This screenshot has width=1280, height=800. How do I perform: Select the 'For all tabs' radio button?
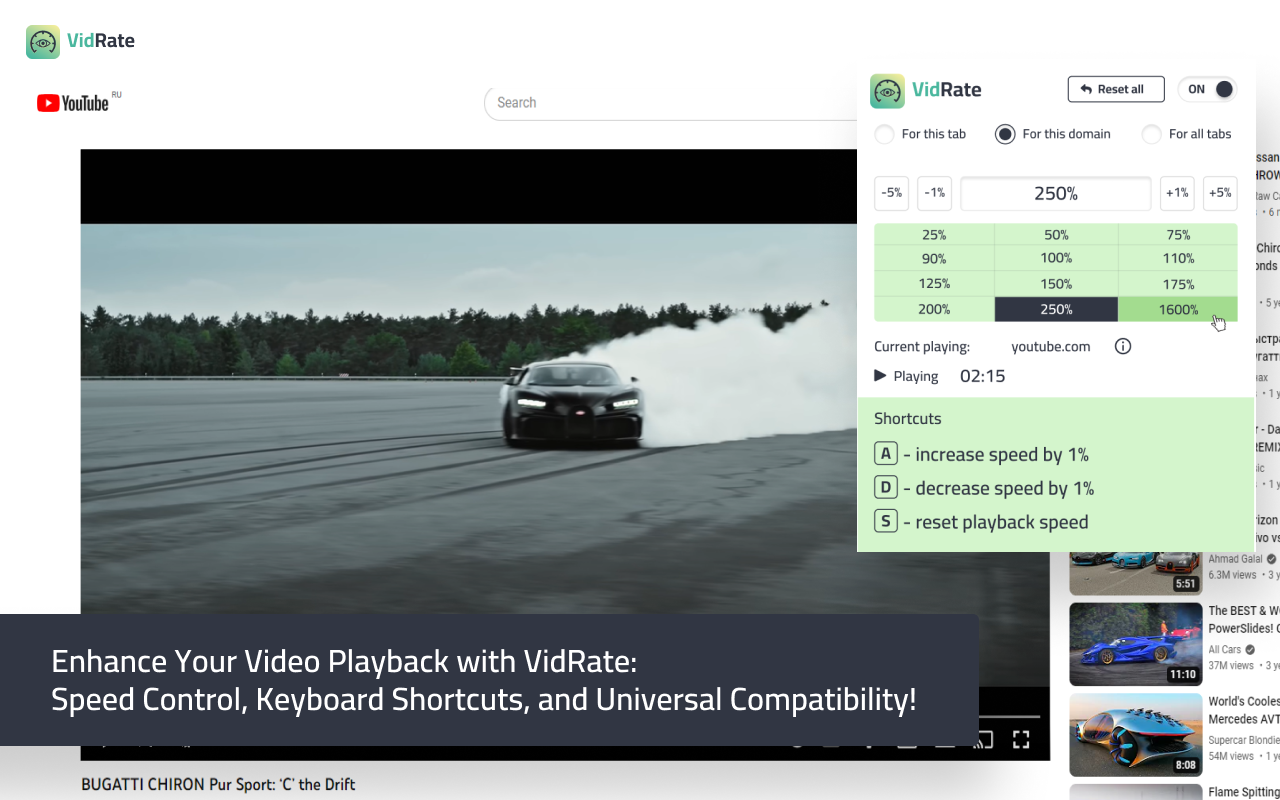[x=1151, y=134]
